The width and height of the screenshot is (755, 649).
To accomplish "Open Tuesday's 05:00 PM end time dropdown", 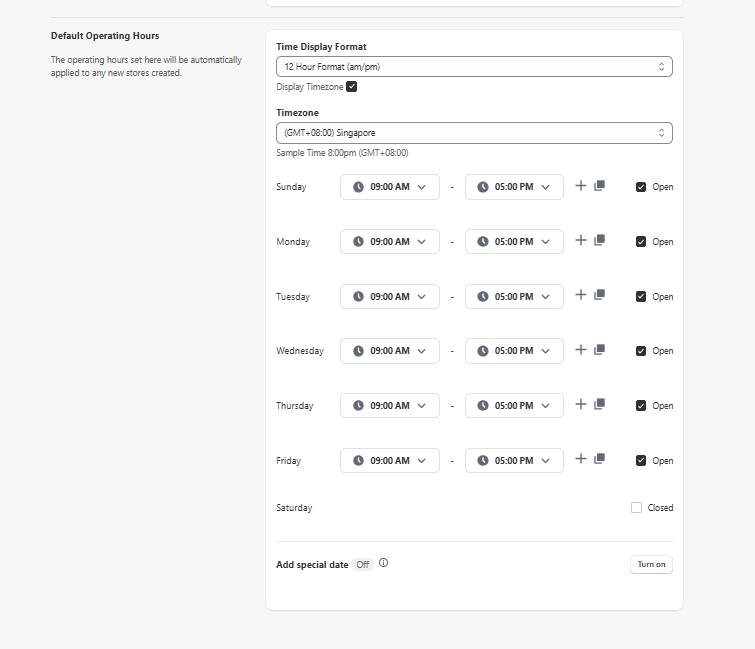I will (514, 297).
